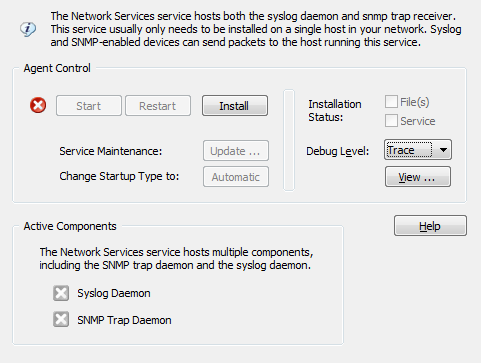Click the Debug Level label
Image resolution: width=481 pixels, height=363 pixels.
337,151
